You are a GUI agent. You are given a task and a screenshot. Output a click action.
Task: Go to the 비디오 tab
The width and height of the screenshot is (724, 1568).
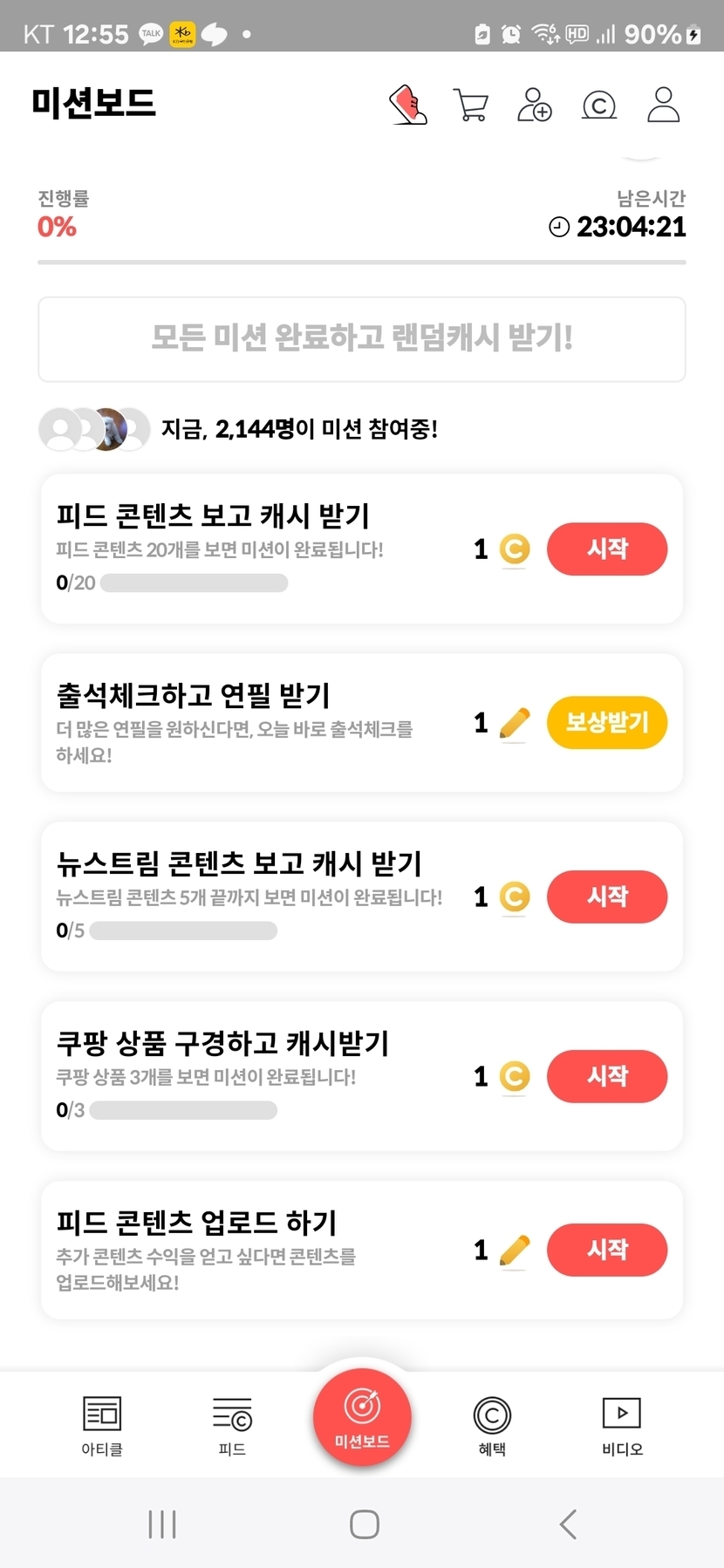pos(622,1424)
